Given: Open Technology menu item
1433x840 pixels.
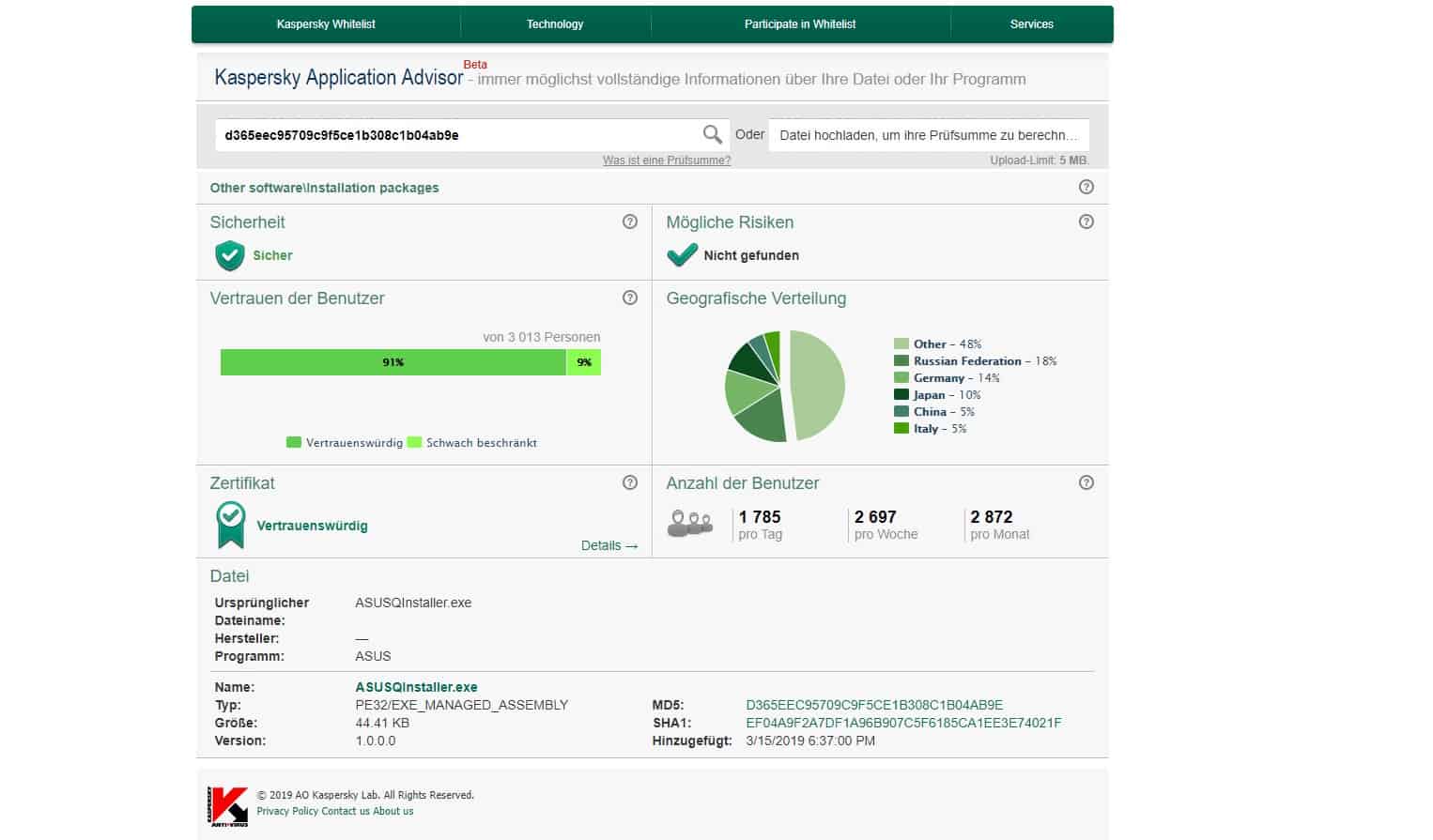Looking at the screenshot, I should point(555,24).
